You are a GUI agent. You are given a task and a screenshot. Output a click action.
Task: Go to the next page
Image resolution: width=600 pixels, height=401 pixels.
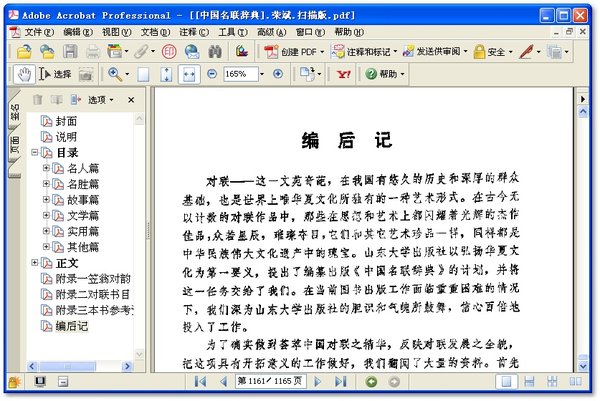(x=317, y=381)
